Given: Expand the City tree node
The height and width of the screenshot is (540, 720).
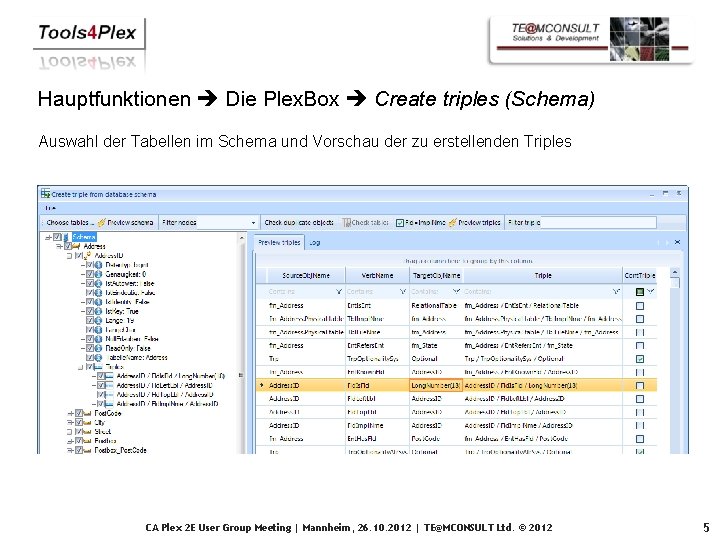Looking at the screenshot, I should point(70,422).
